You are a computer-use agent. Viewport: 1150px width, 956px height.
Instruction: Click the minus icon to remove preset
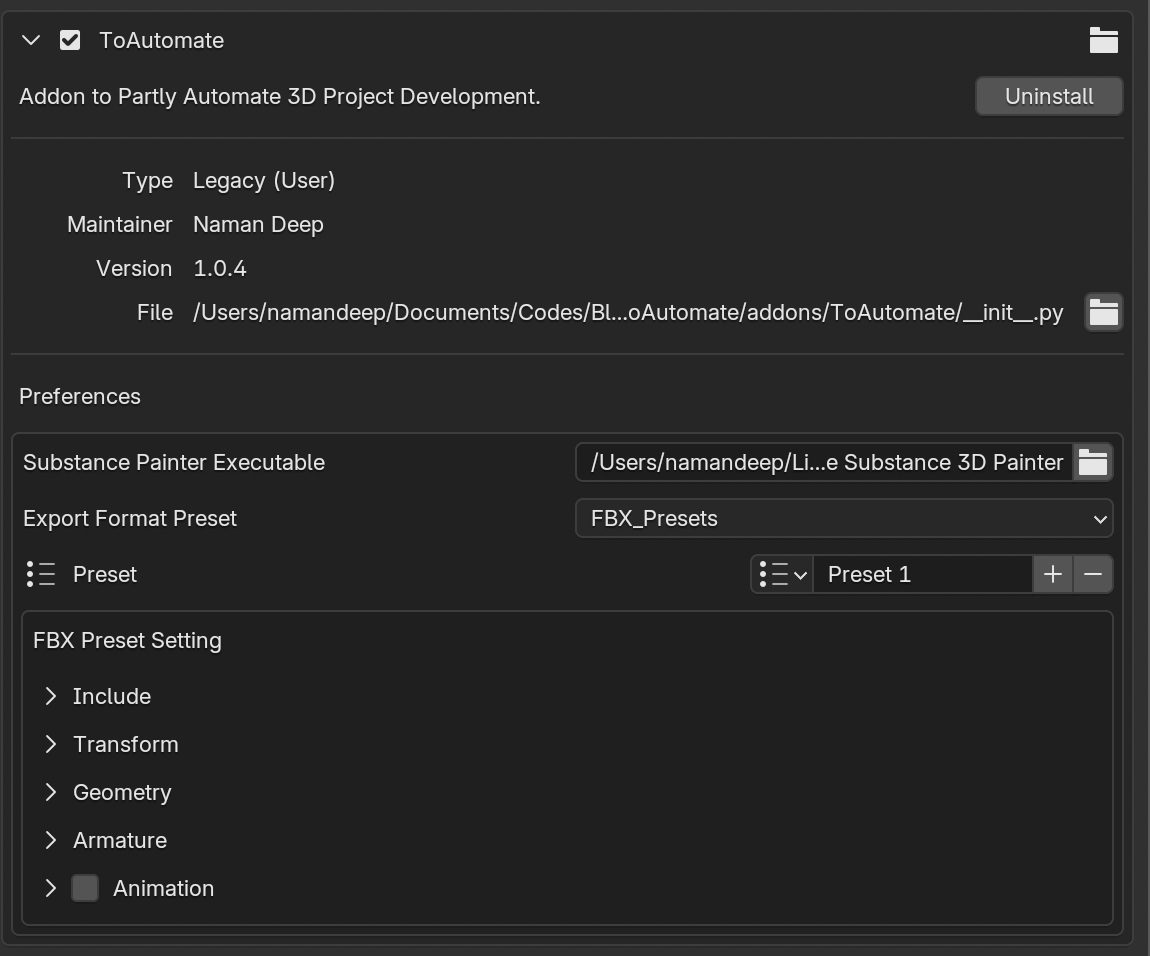(1092, 574)
